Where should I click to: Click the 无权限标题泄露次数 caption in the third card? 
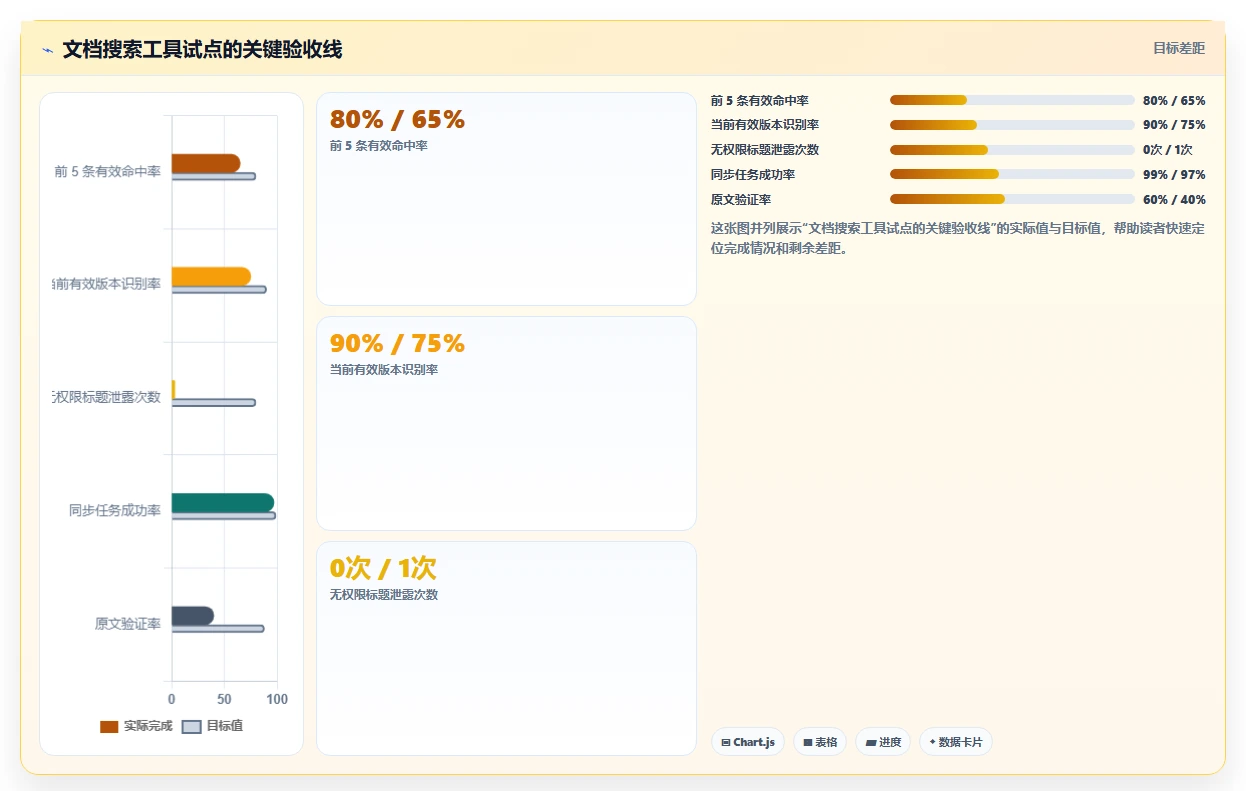point(384,595)
